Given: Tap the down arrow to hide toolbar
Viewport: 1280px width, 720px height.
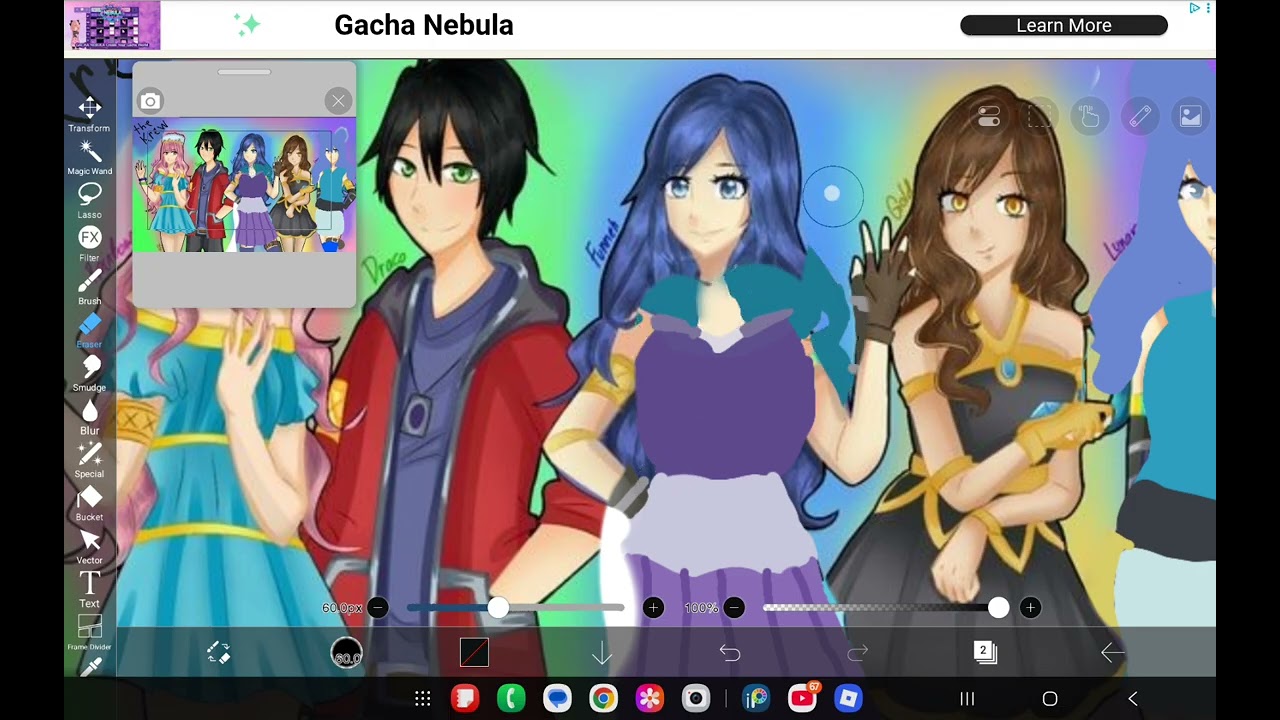Looking at the screenshot, I should click(x=601, y=654).
